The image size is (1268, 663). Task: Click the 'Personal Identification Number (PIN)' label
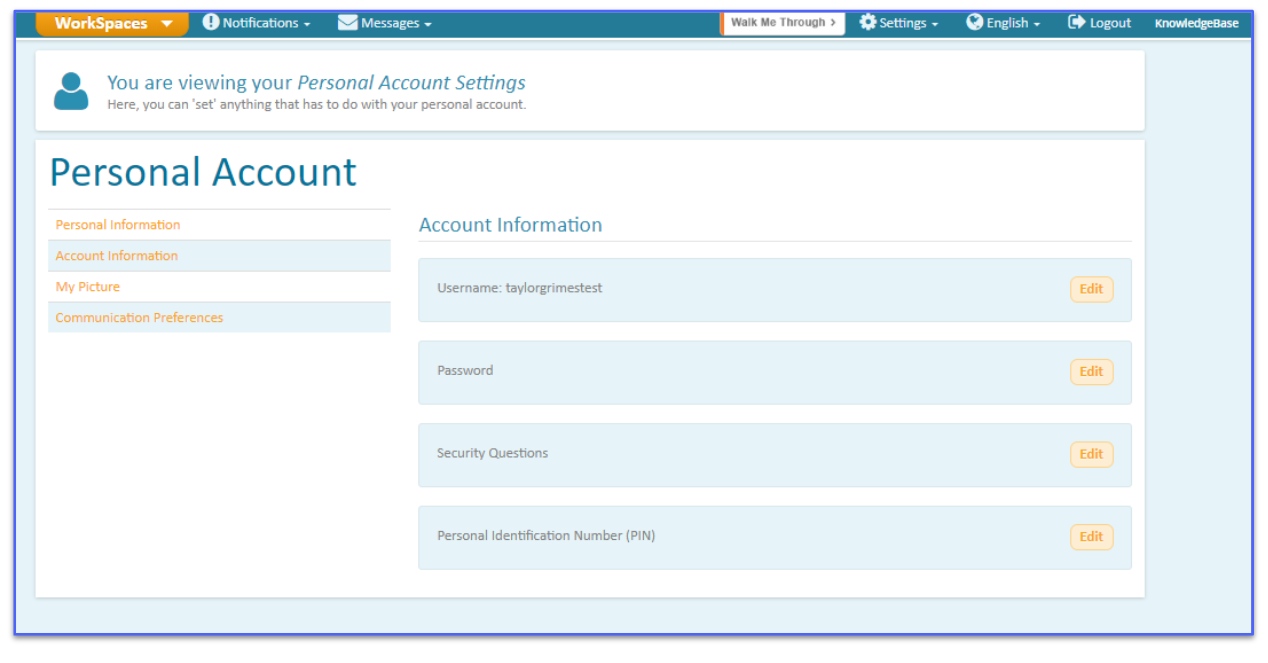pos(546,536)
